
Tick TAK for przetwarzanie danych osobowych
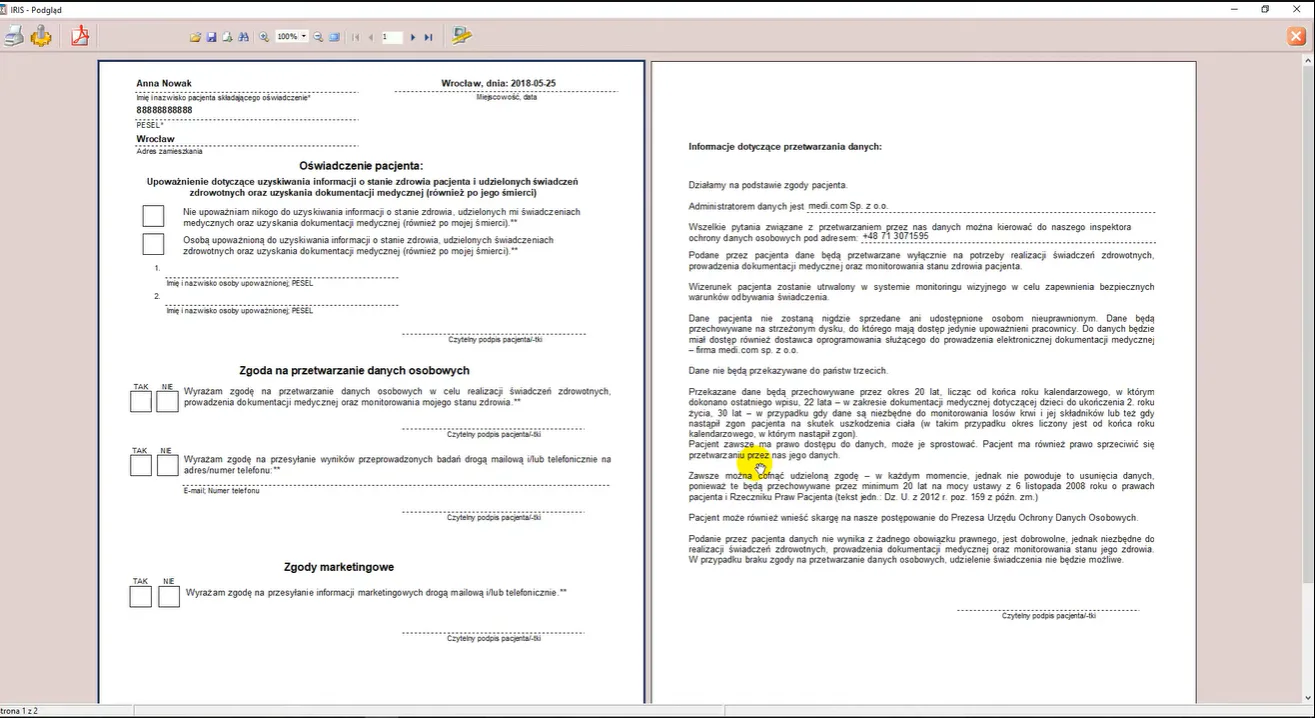click(141, 401)
